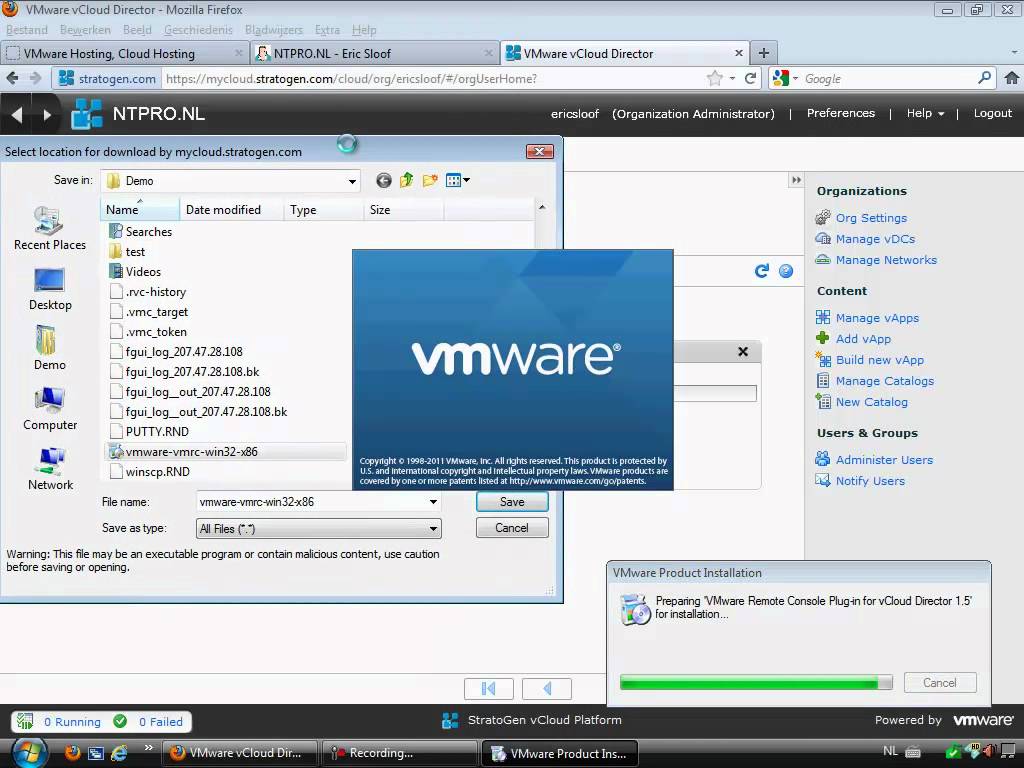
Task: Bookmark this page with the star icon
Action: (714, 78)
